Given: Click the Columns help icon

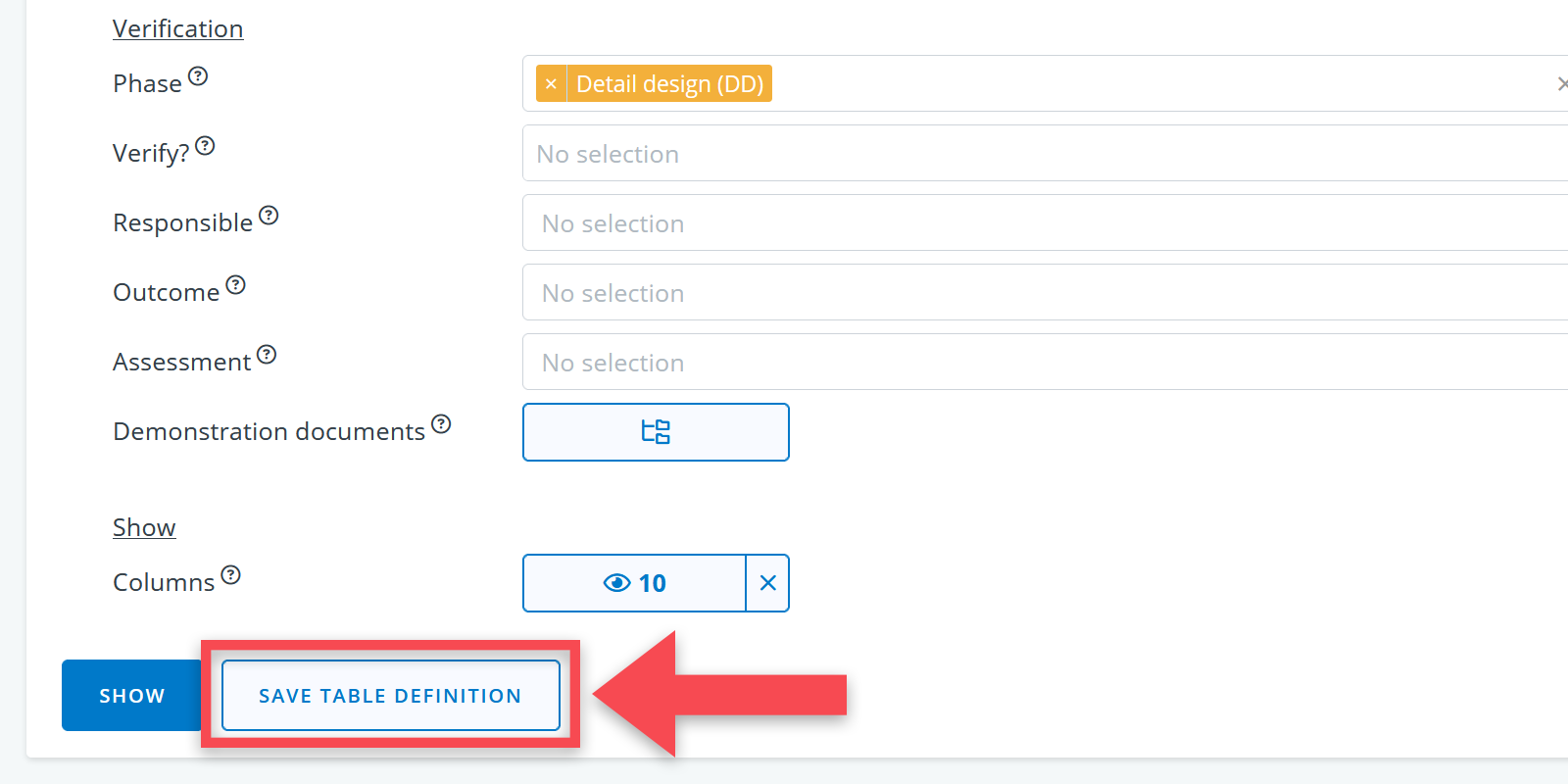Looking at the screenshot, I should (x=230, y=575).
